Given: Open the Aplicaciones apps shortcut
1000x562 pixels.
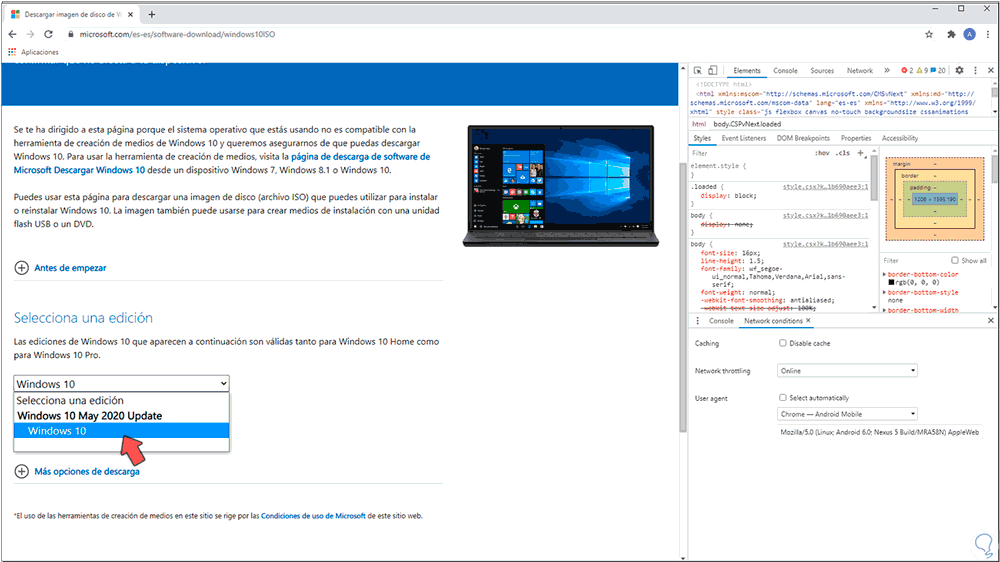Looking at the screenshot, I should pyautogui.click(x=33, y=52).
